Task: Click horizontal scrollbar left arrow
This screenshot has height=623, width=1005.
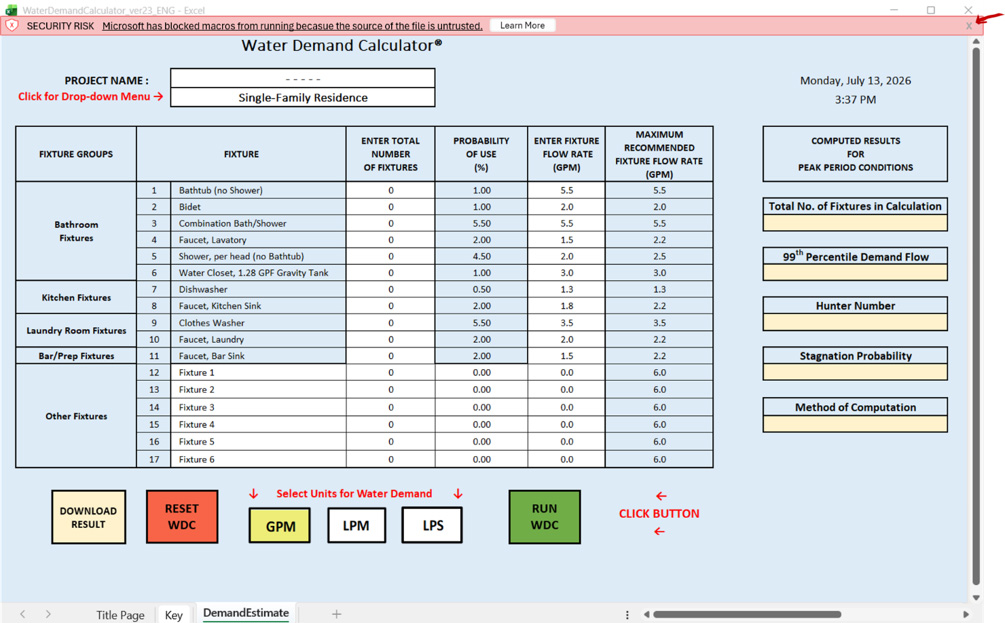Action: 646,615
